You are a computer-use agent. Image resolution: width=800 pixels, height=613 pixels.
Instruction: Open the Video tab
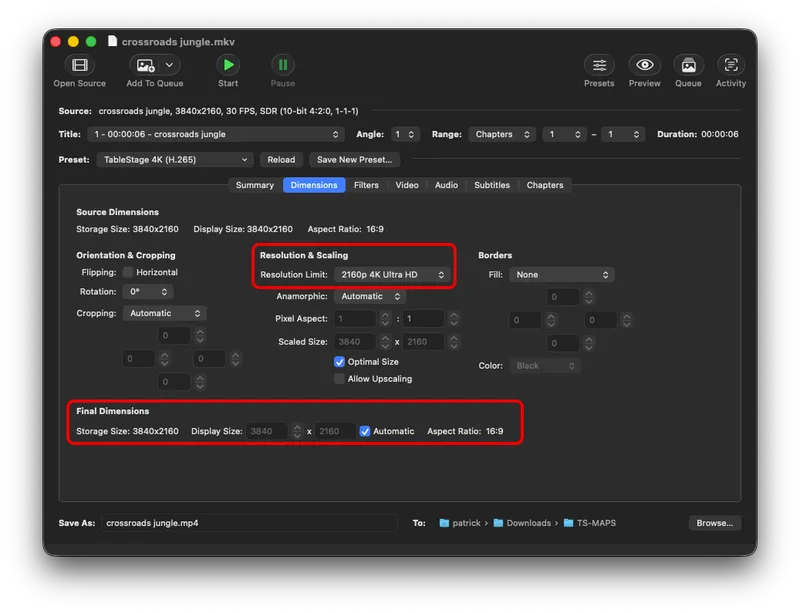coord(407,185)
